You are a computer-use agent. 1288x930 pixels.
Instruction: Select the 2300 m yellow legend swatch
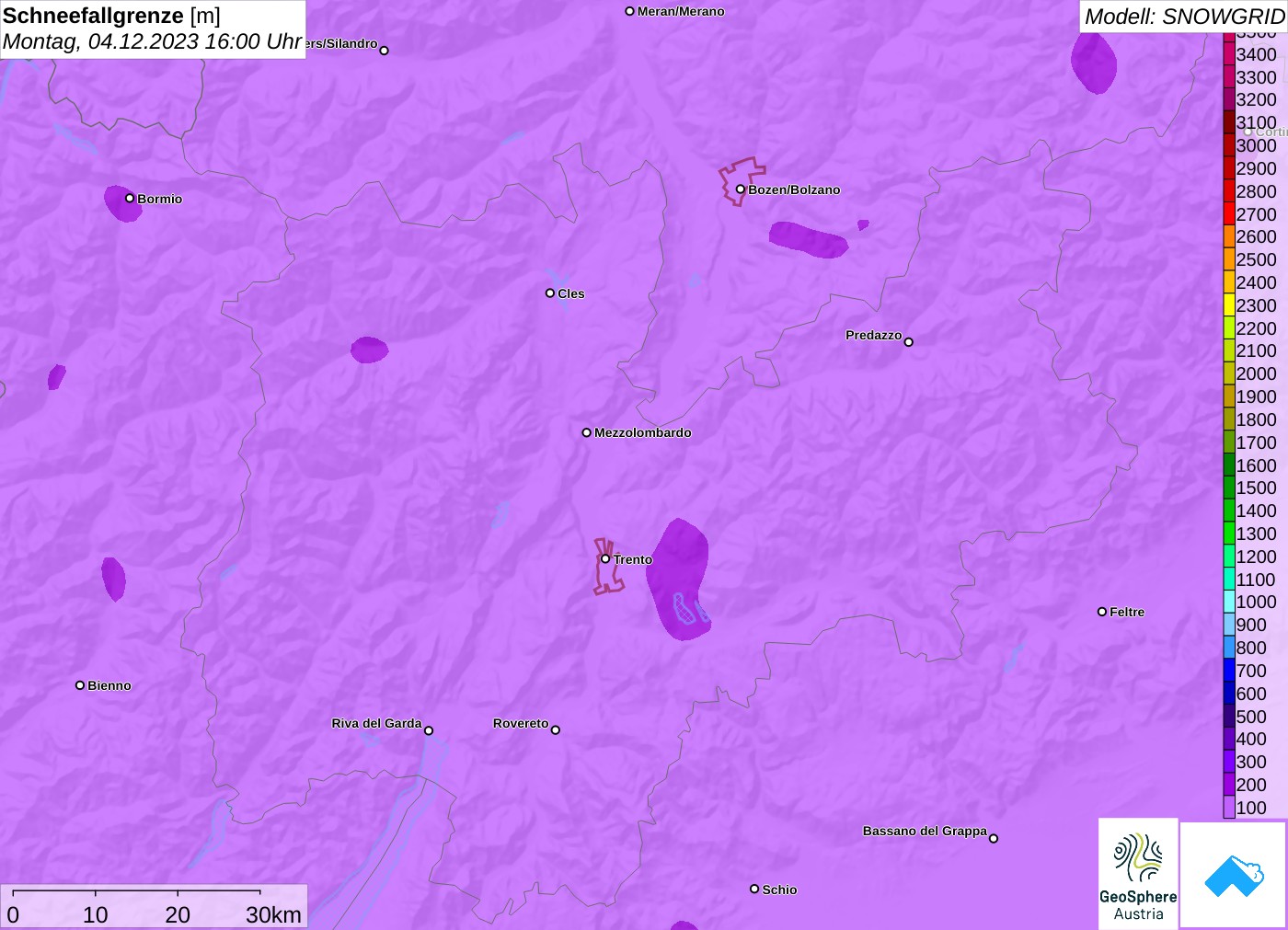(1229, 305)
